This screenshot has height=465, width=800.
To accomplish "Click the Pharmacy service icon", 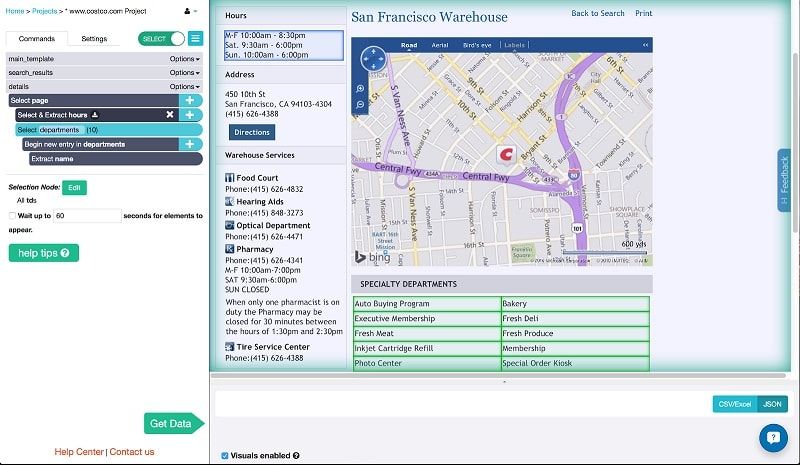I will point(230,249).
